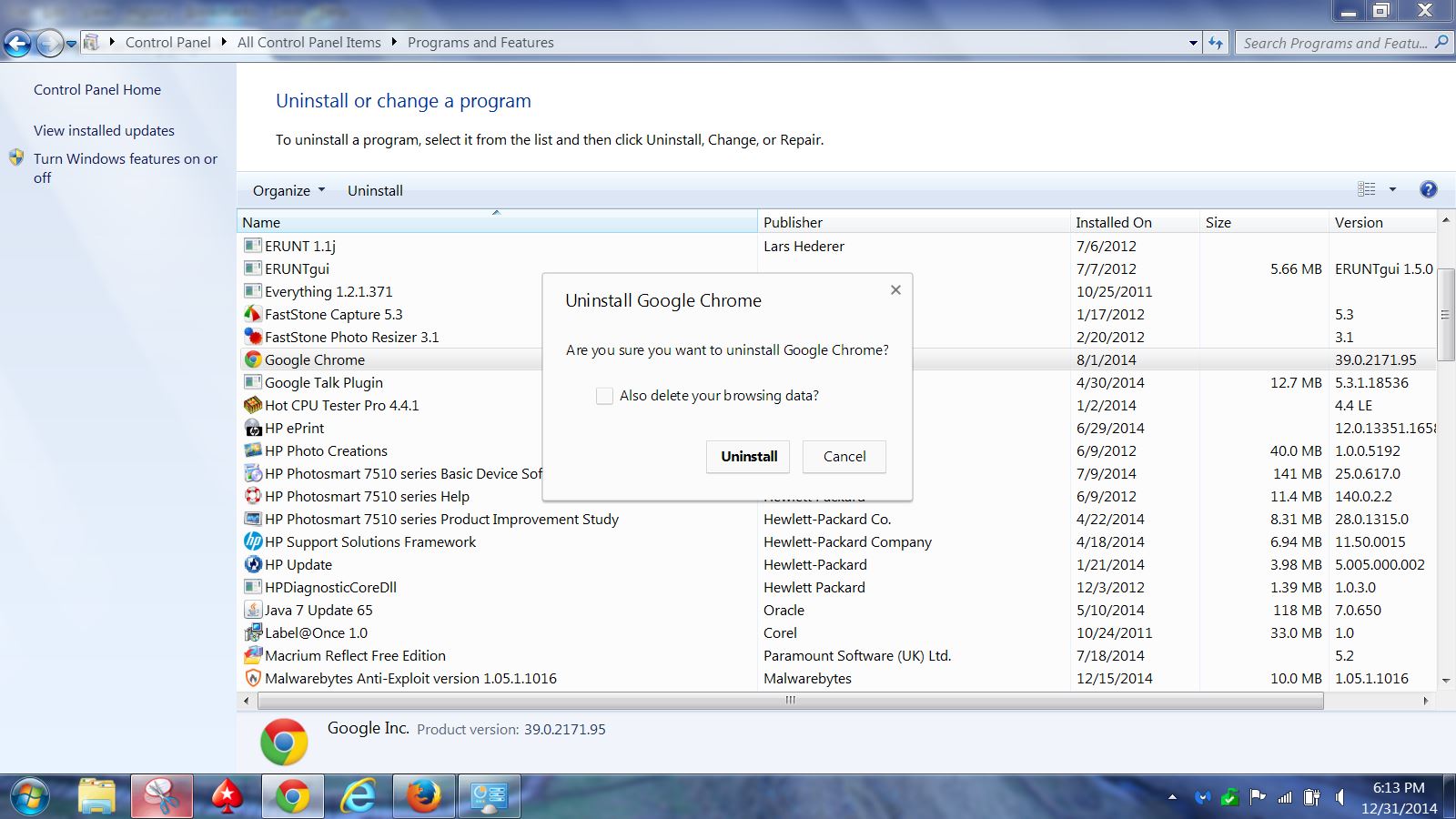Expand the arrow after All Control Panel Items
This screenshot has height=819, width=1456.
(394, 42)
